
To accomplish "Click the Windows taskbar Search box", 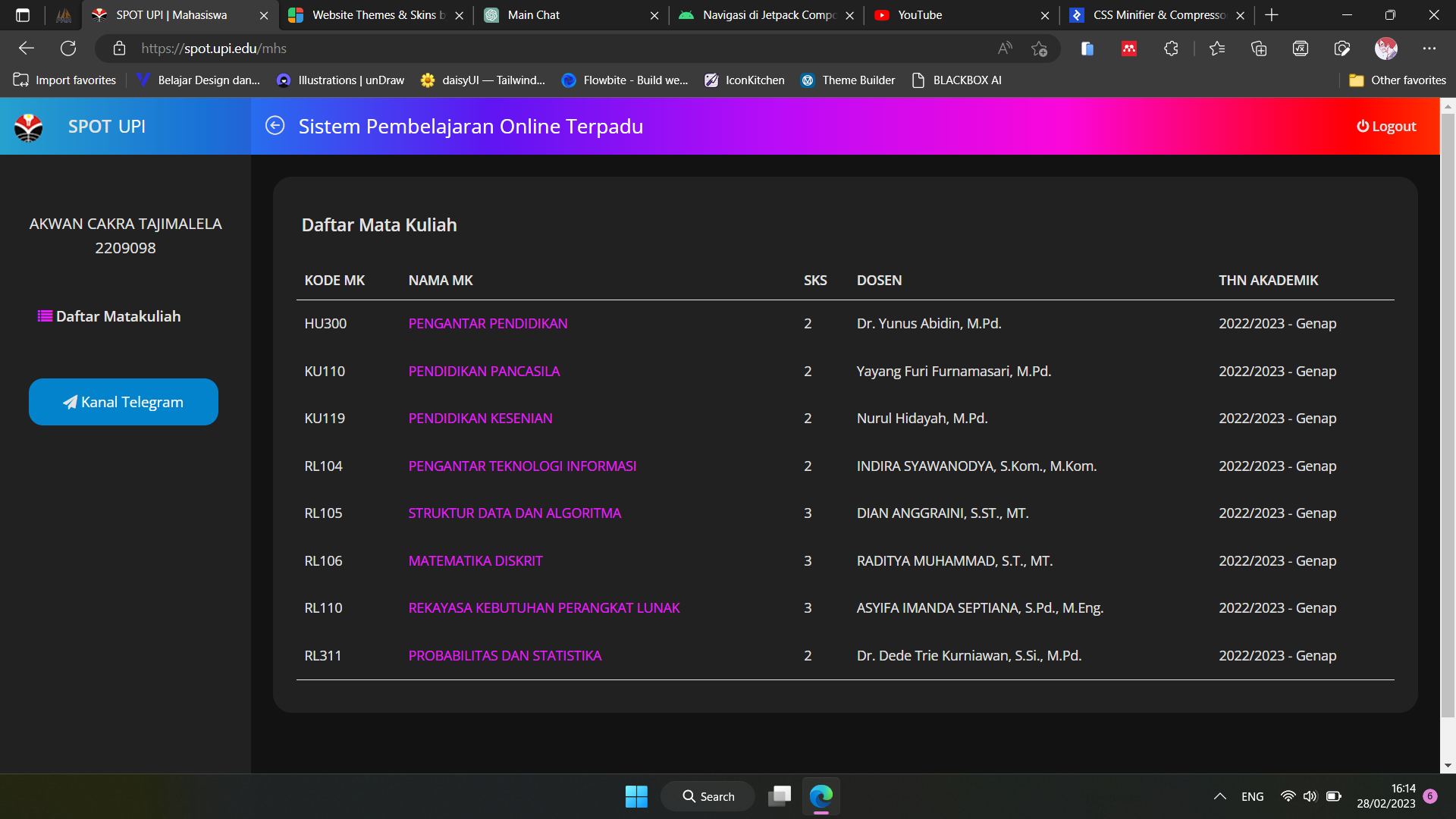I will tap(708, 796).
